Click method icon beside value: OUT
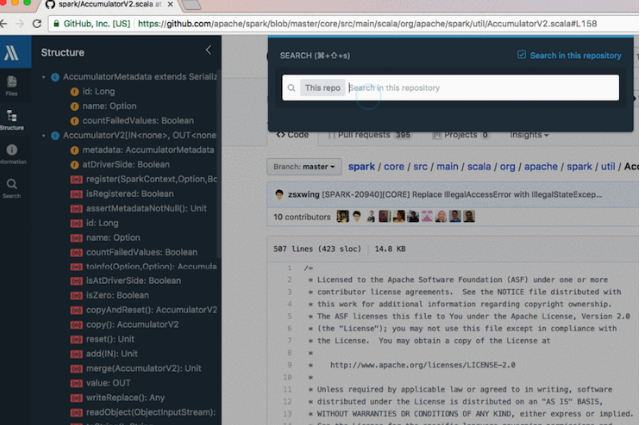641x425 pixels. pos(76,383)
